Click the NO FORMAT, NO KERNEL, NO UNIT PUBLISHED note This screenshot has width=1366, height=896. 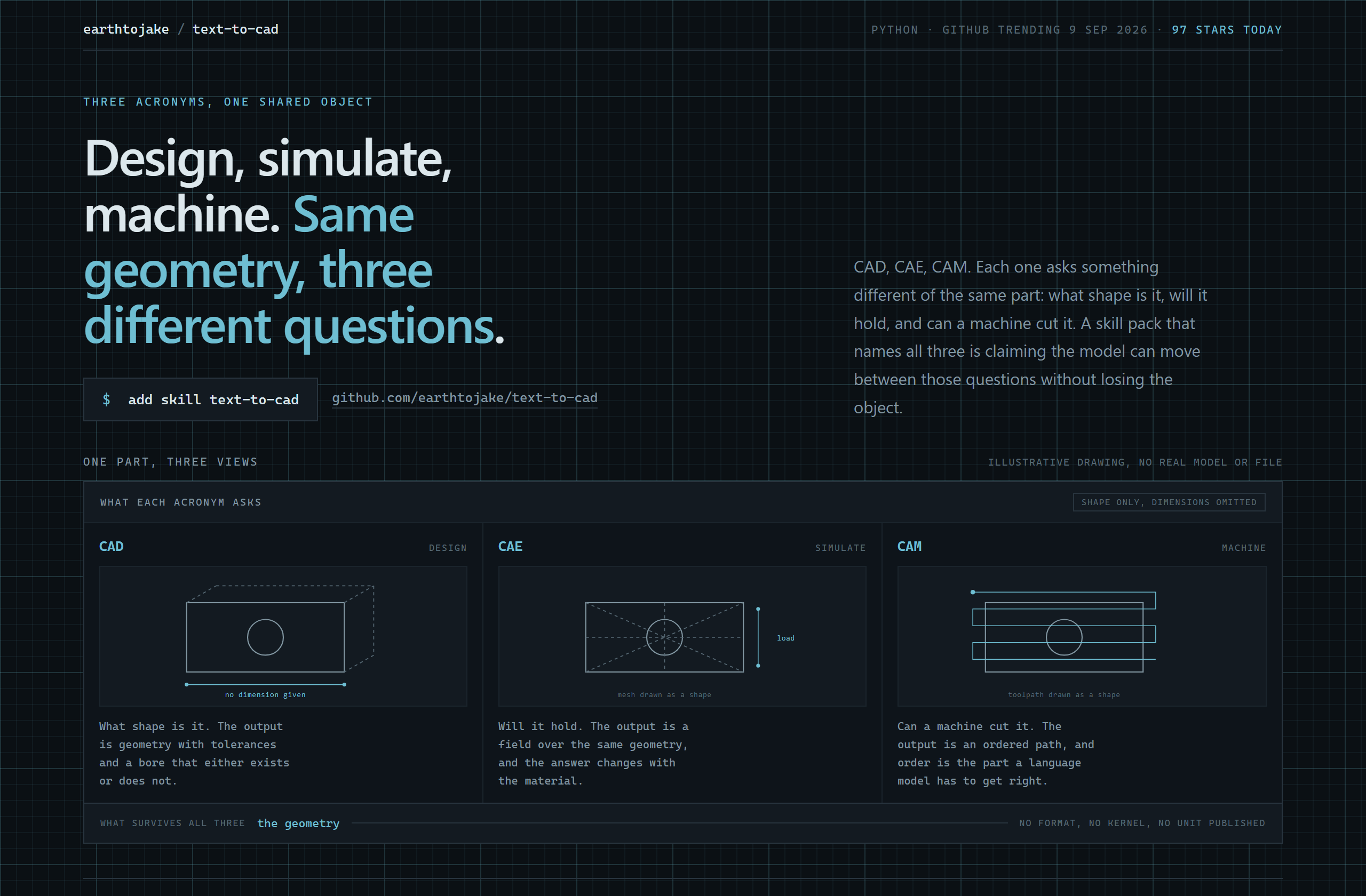(x=1142, y=823)
